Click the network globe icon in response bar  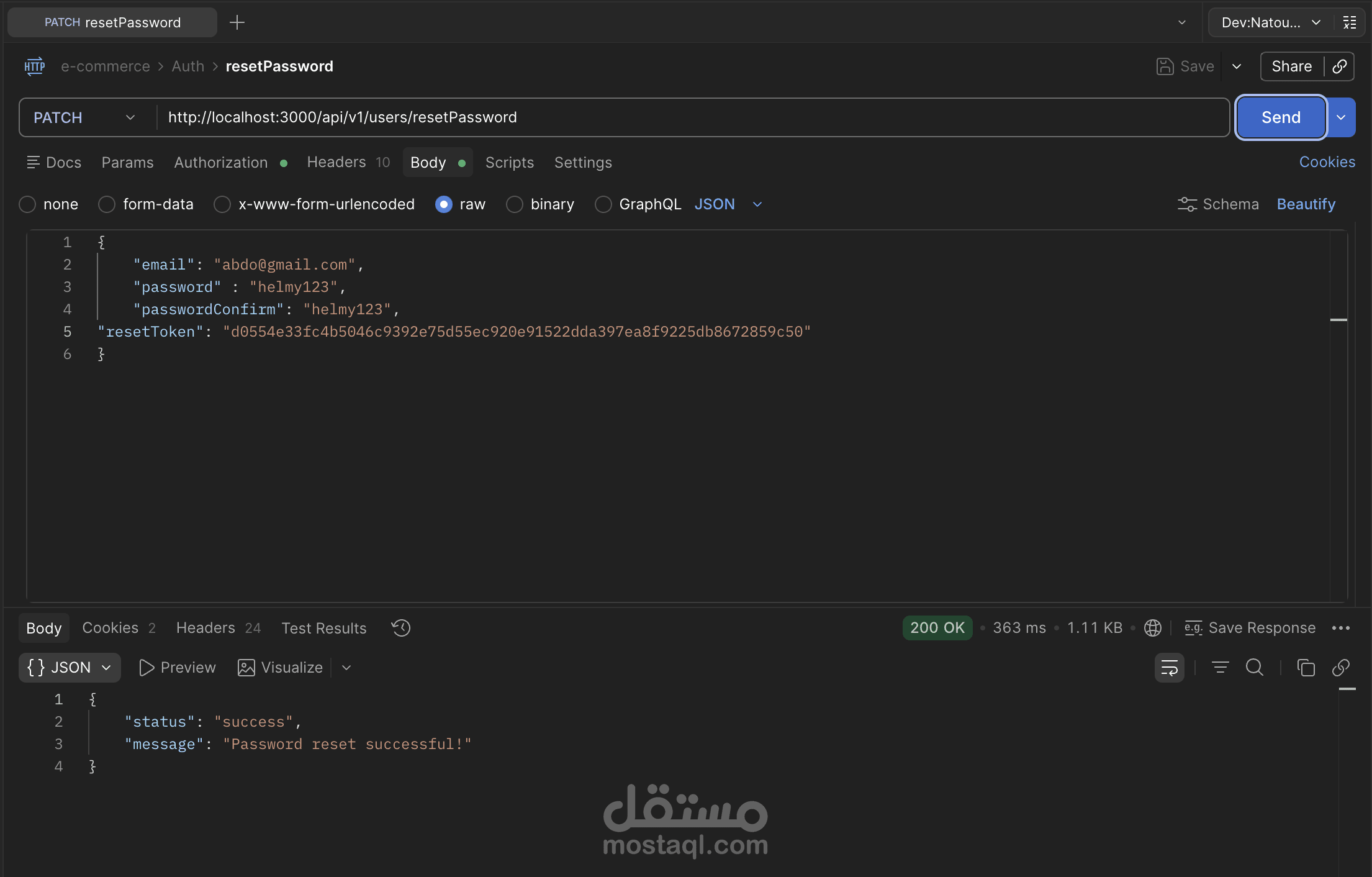1153,628
